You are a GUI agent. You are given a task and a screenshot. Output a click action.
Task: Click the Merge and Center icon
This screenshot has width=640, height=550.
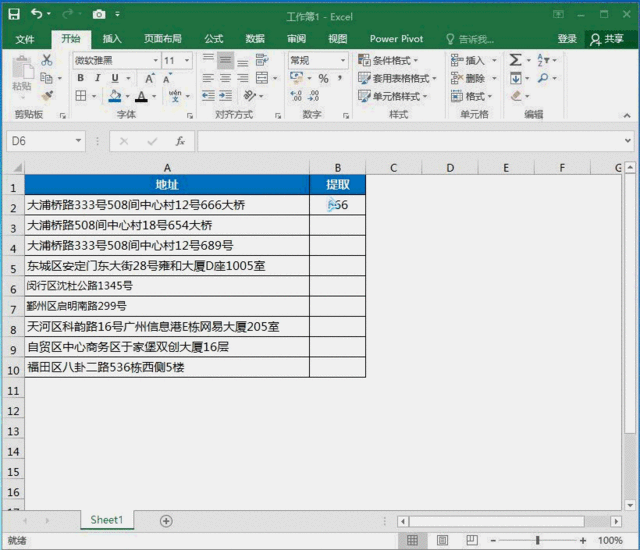pyautogui.click(x=262, y=78)
